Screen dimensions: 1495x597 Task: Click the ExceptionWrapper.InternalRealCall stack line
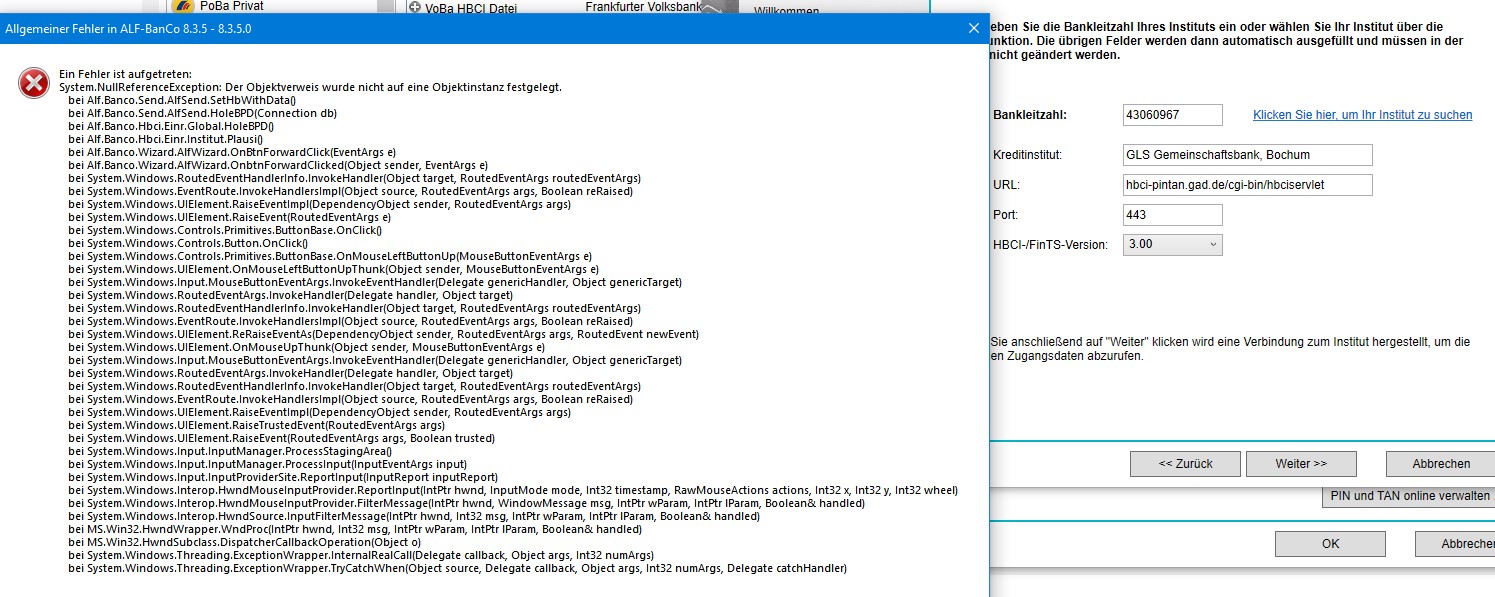click(361, 556)
